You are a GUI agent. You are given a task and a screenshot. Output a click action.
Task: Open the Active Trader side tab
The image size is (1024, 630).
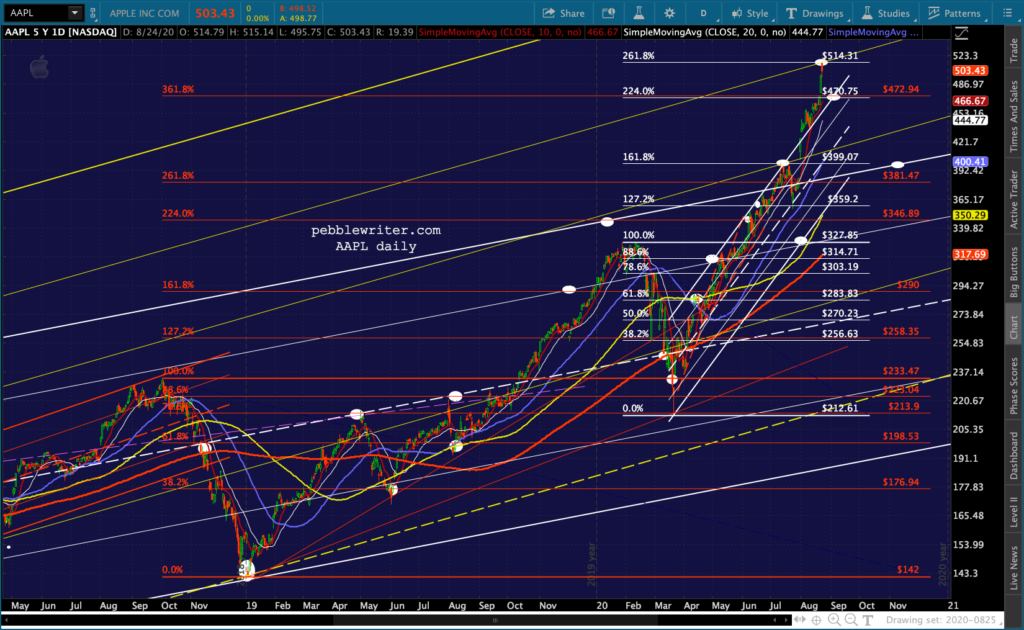click(1014, 199)
